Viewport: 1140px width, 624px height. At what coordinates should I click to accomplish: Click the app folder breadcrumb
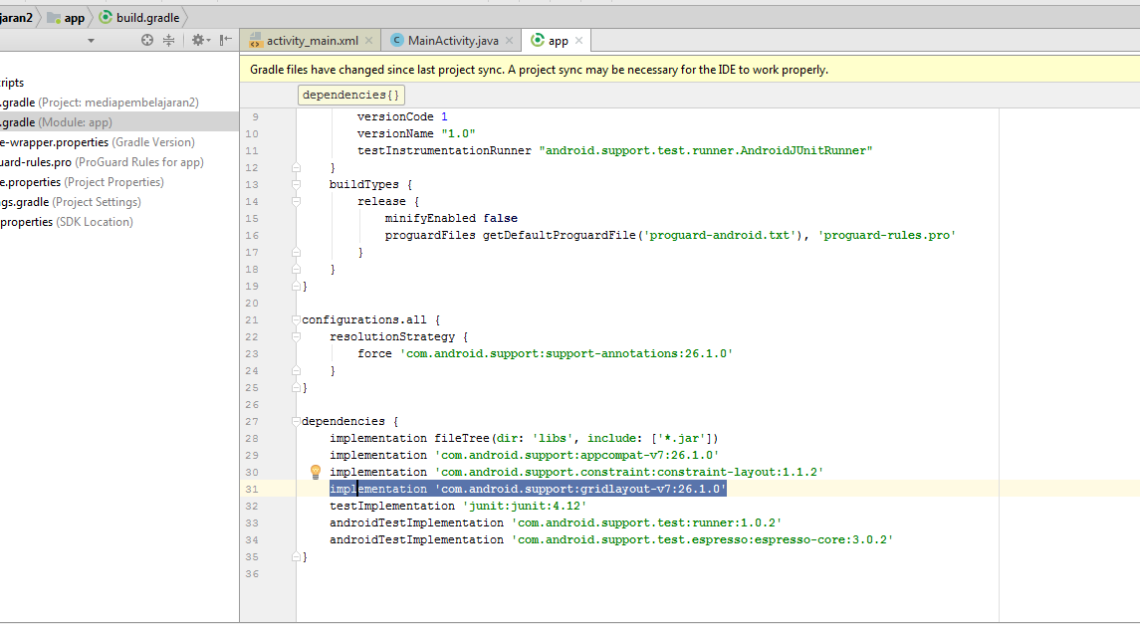[x=67, y=18]
